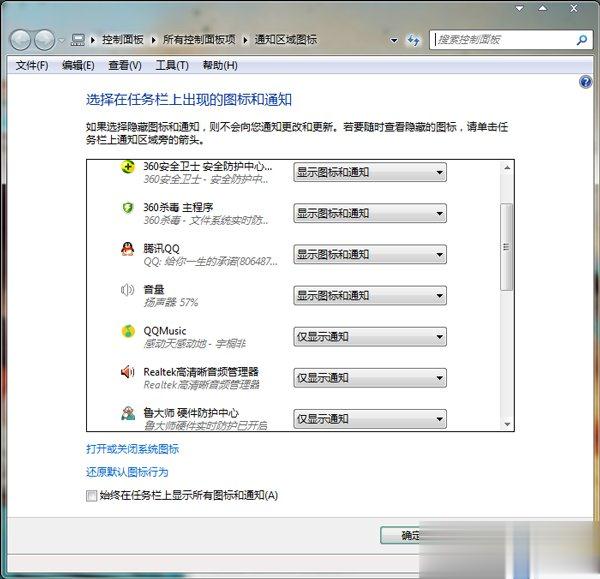600x579 pixels.
Task: Open the 360杀毒 behavior dropdown
Action: (x=370, y=213)
